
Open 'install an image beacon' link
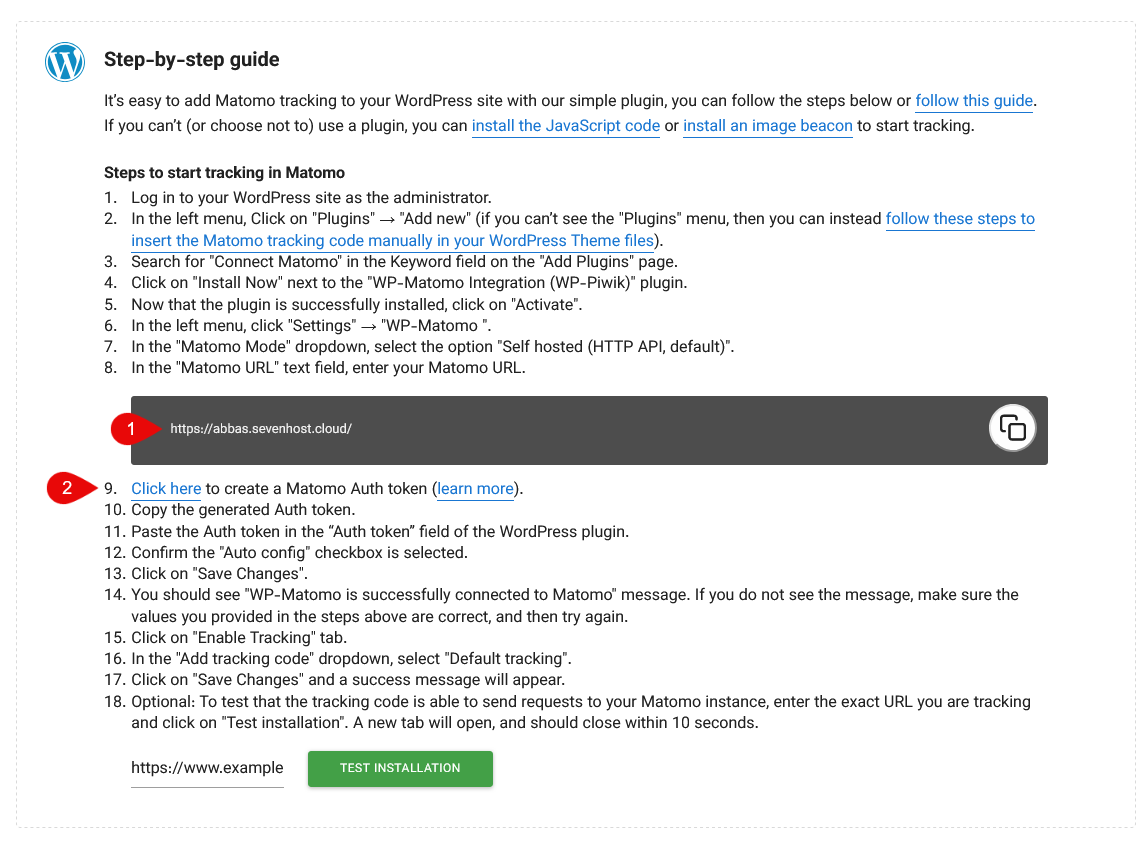tap(767, 126)
